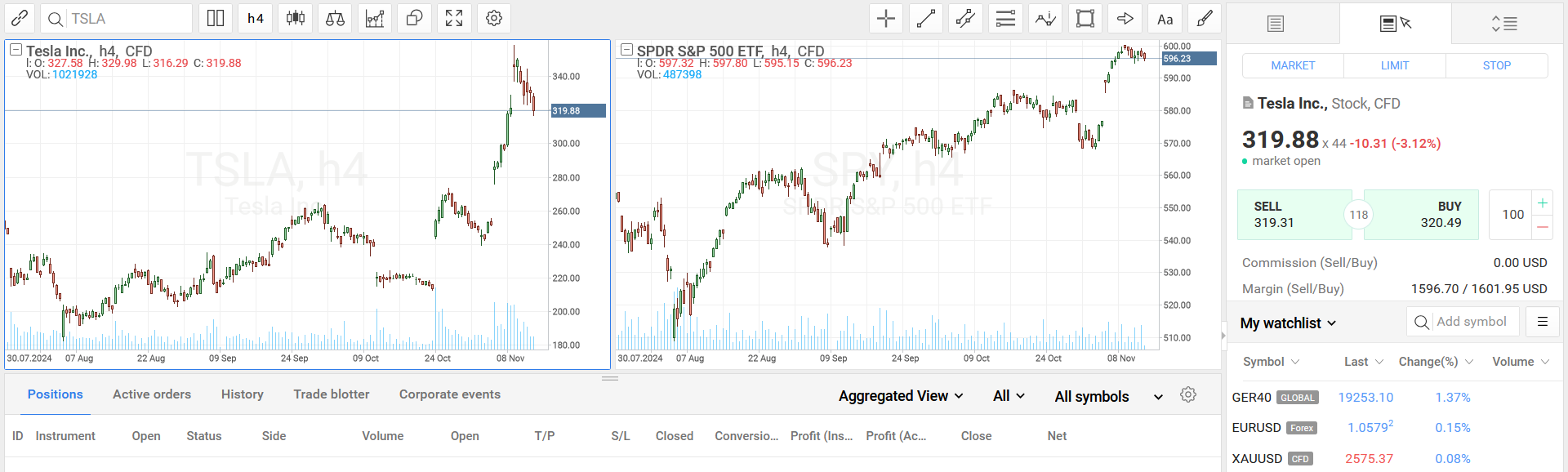Decrease quantity with the minus stepper
Viewport: 1568px width, 472px height.
(x=1543, y=227)
